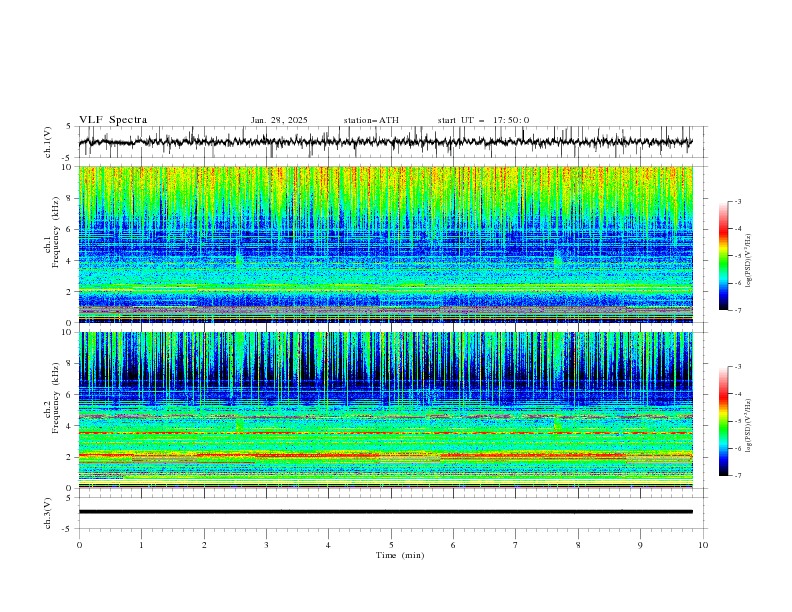The height and width of the screenshot is (612, 792).
Task: Select the date text "Jan. 28, 2025"
Action: coord(279,120)
